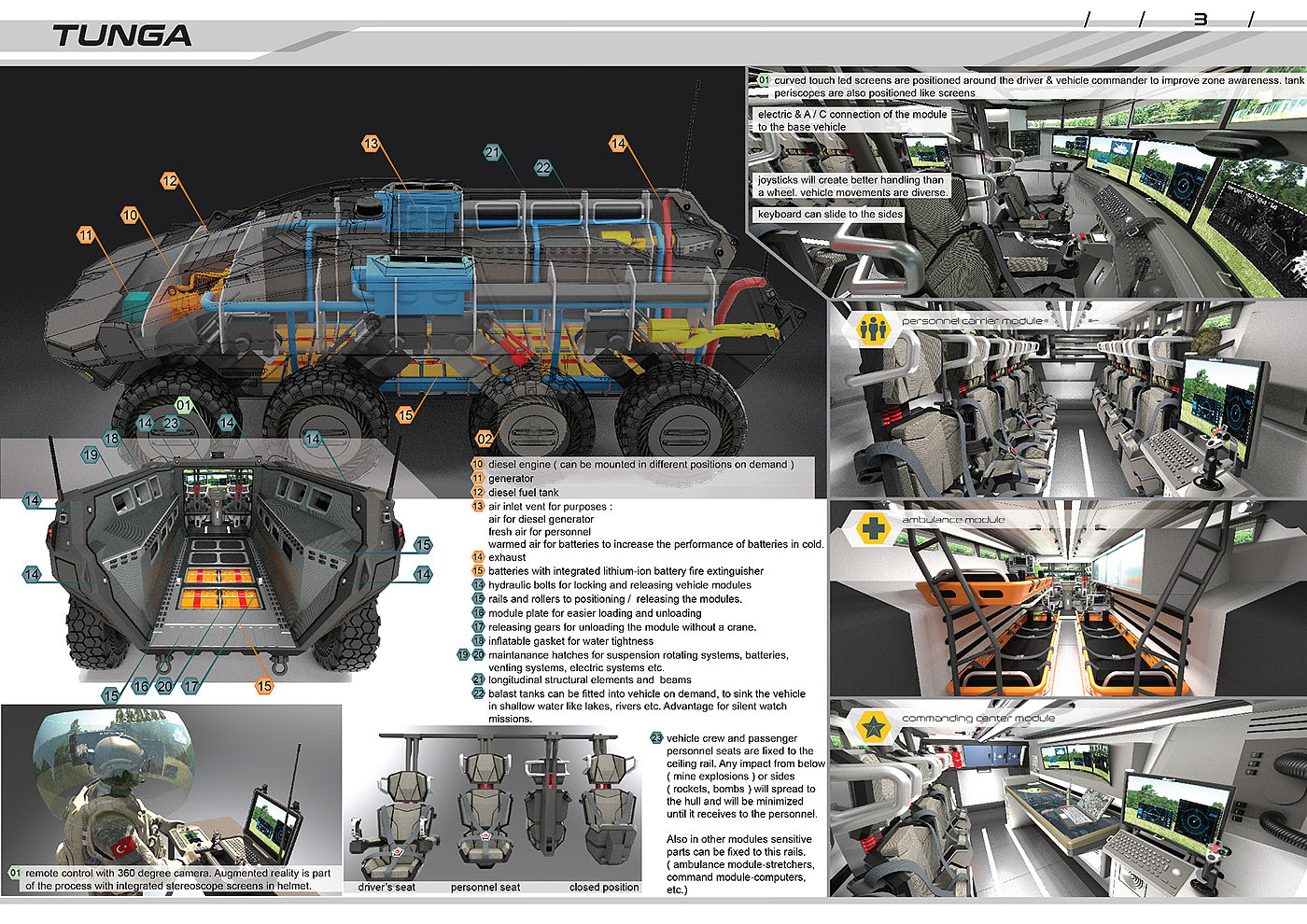The image size is (1307, 924).
Task: Select callout 02 on the rear wheel
Action: pos(485,439)
